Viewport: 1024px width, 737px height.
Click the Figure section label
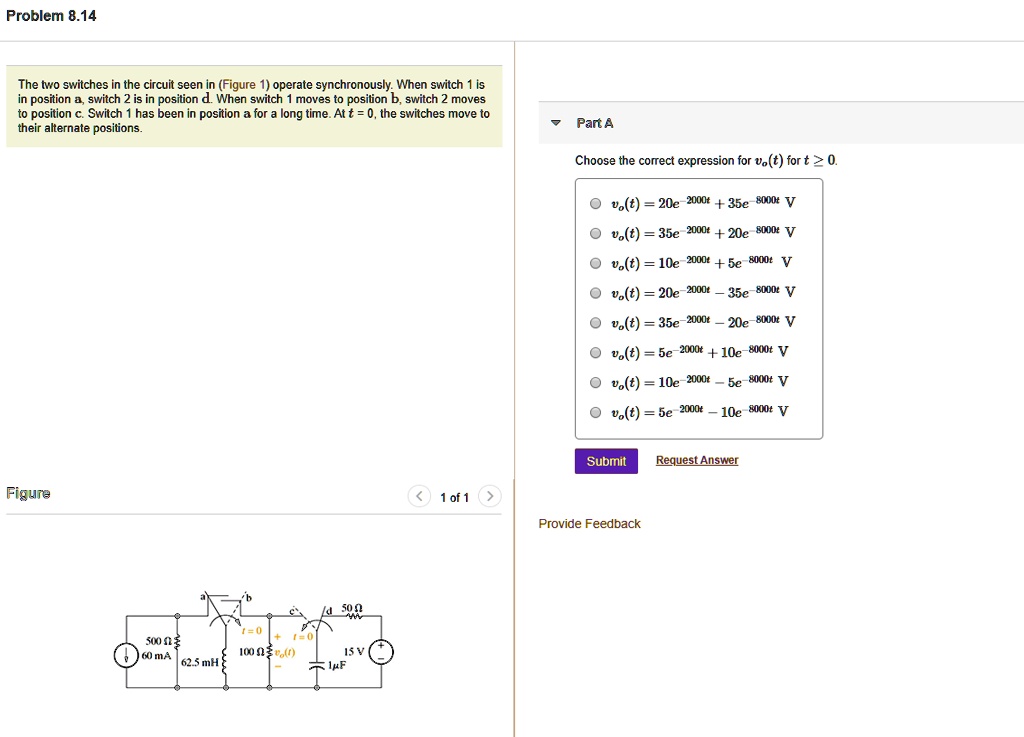[x=29, y=492]
